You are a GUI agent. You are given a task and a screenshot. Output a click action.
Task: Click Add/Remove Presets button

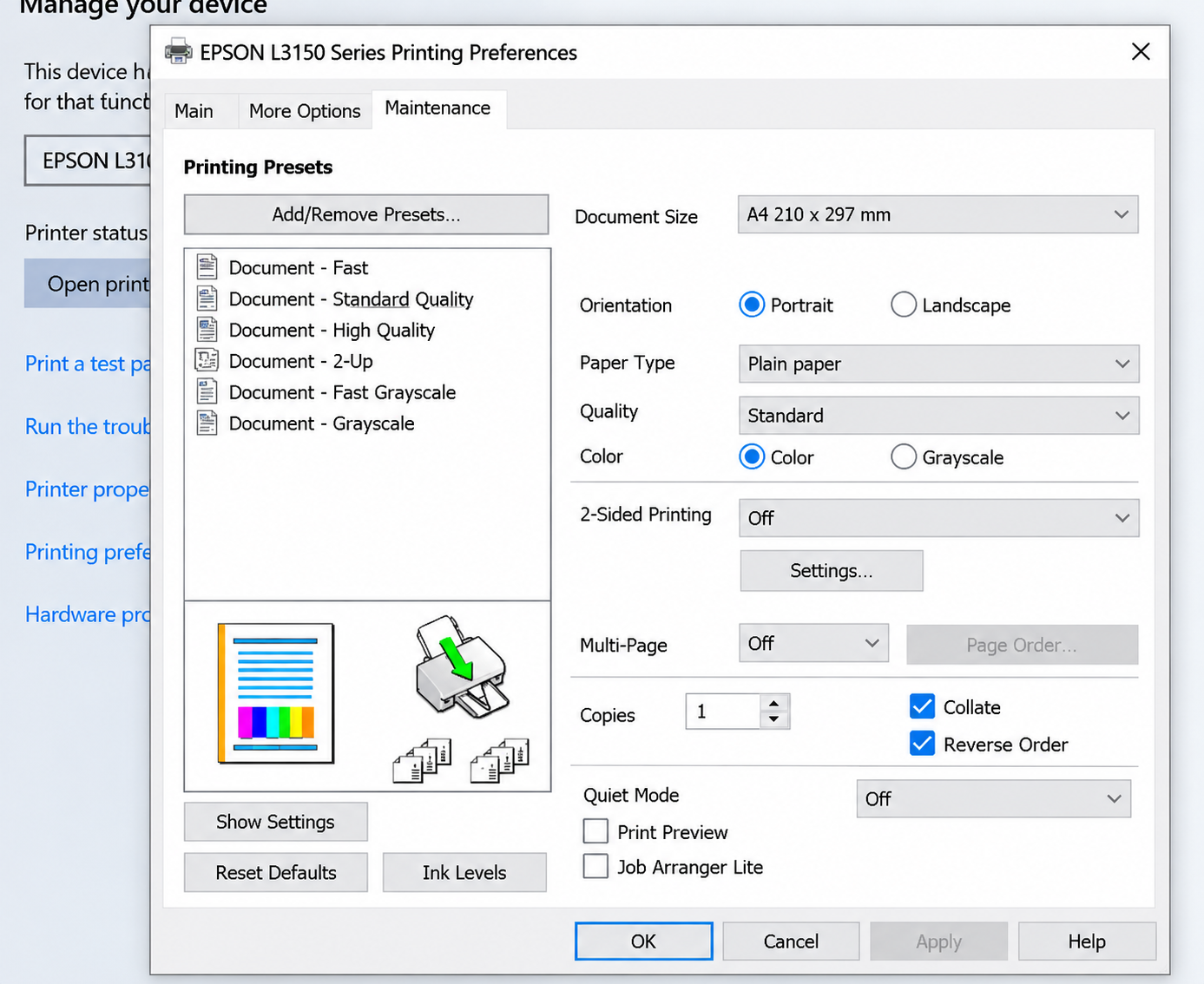click(366, 214)
